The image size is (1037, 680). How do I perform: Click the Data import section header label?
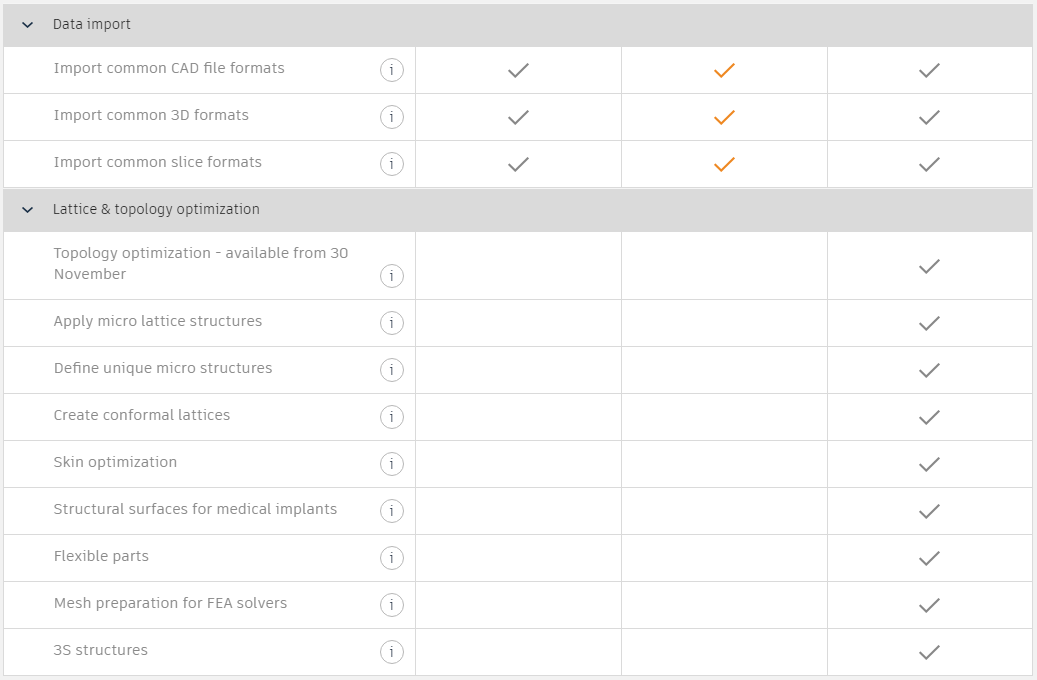(91, 24)
